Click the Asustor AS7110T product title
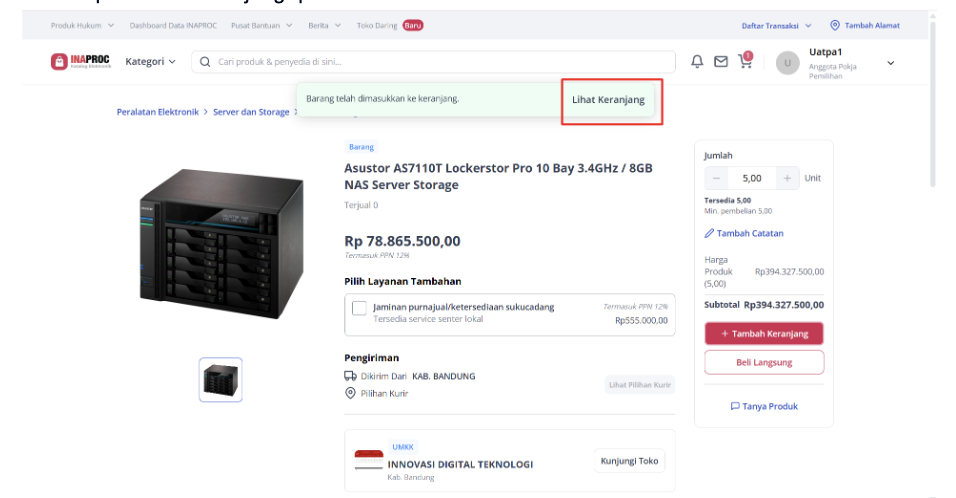956x498 pixels. [498, 176]
